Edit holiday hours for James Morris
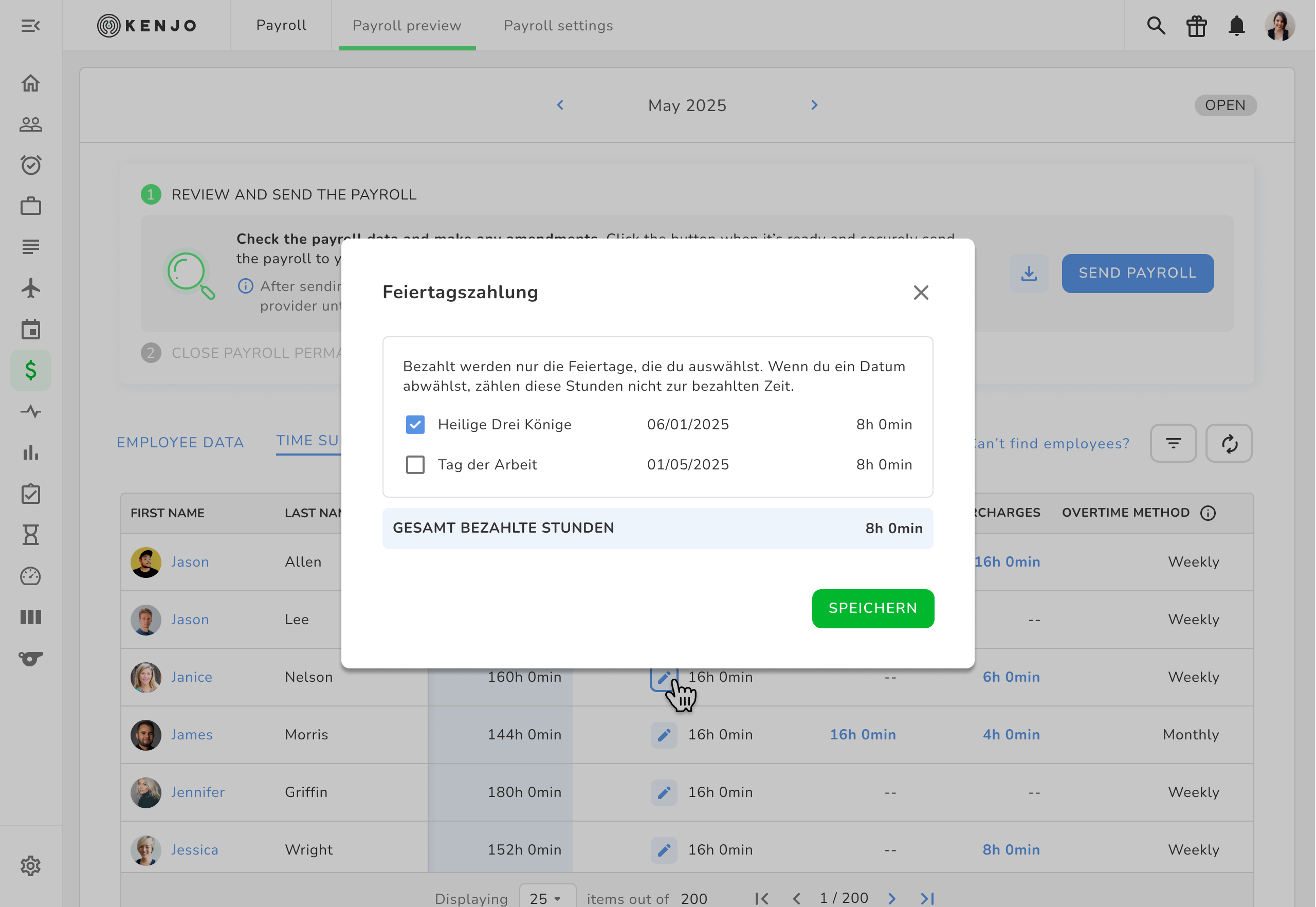Screen dimensions: 1316x907 click(x=664, y=735)
